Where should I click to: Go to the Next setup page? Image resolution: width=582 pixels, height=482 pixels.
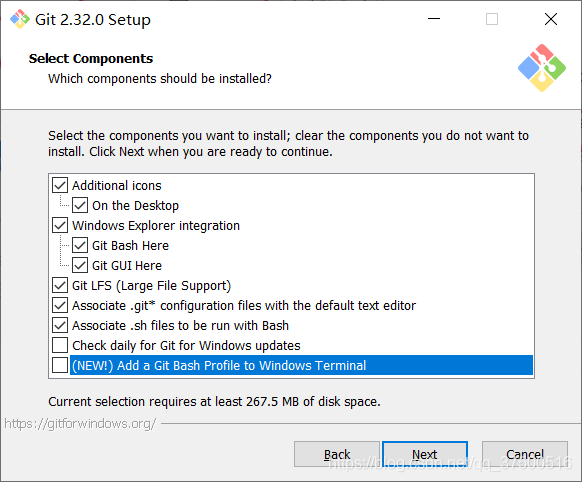click(x=425, y=454)
